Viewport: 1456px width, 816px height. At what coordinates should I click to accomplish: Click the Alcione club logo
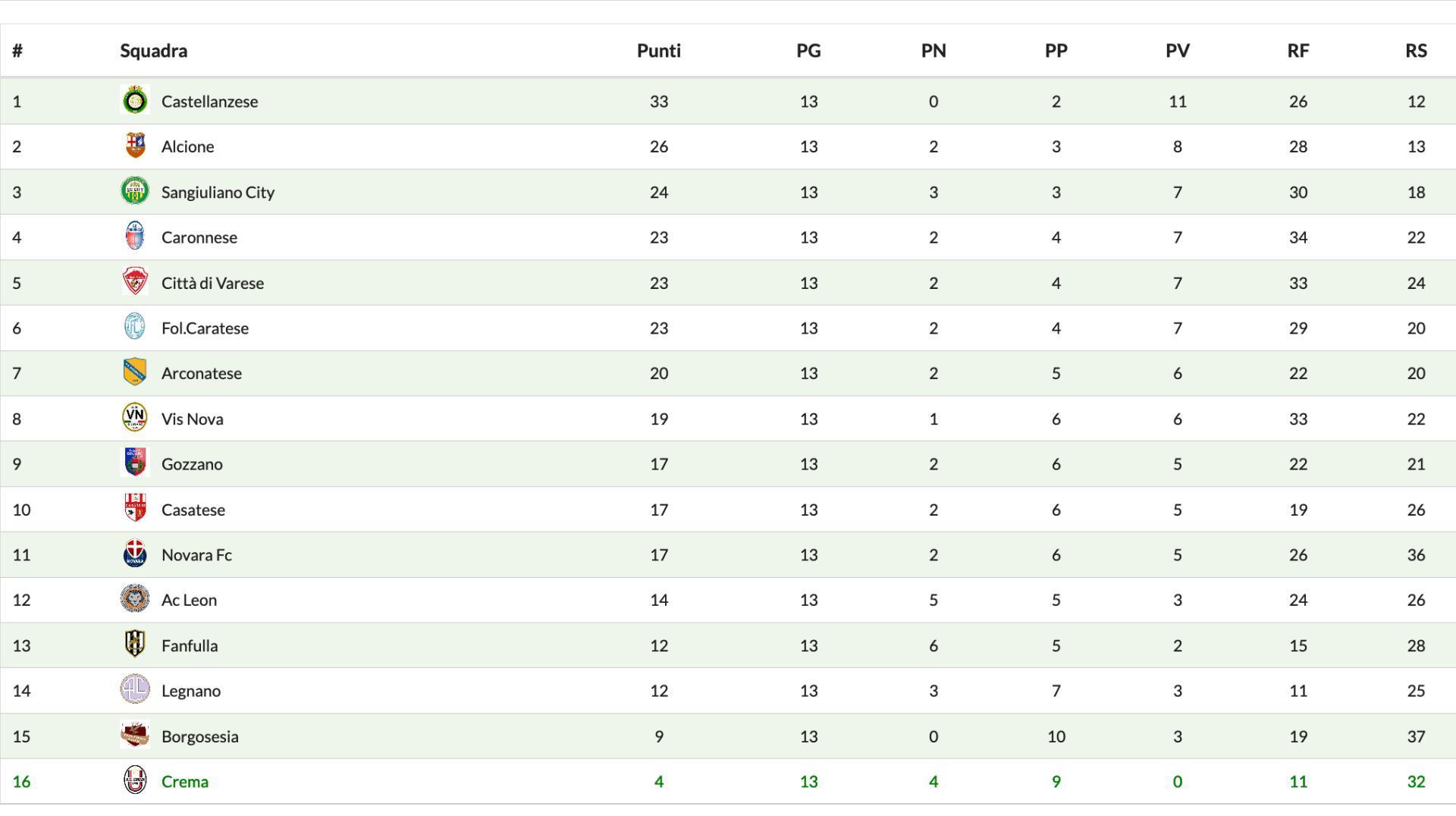pos(135,146)
